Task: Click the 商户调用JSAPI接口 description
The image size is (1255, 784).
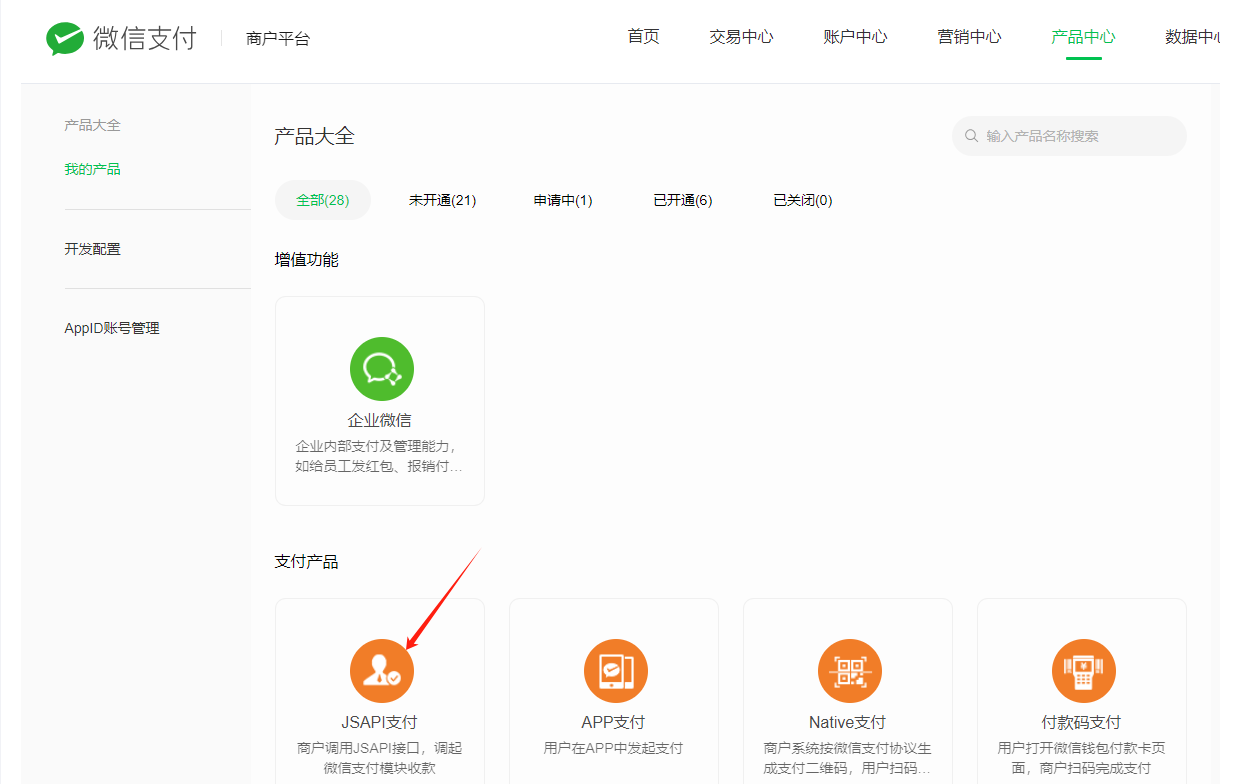Action: coord(379,758)
